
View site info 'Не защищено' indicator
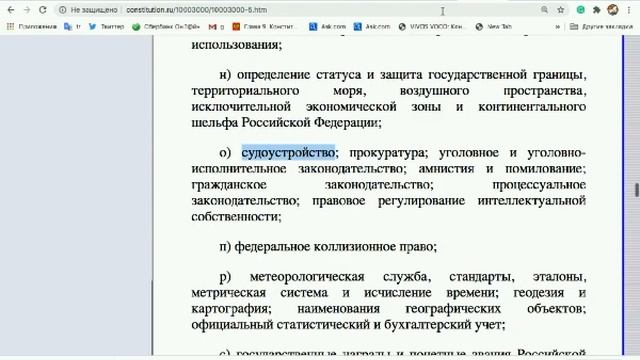88,10
